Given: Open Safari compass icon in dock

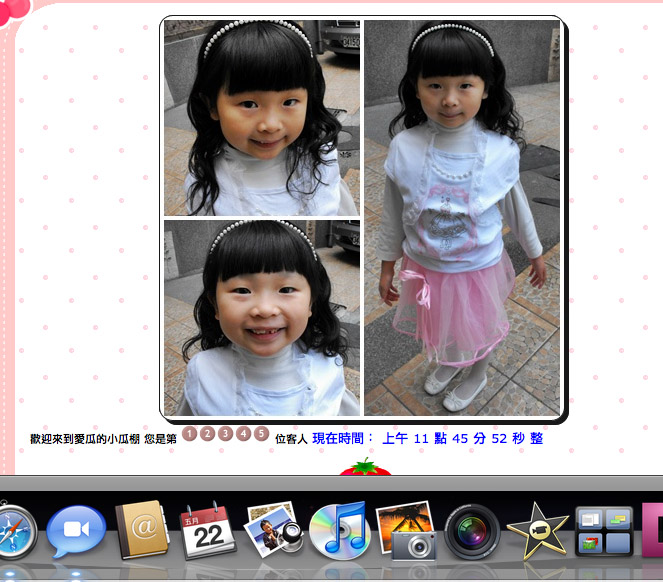Looking at the screenshot, I should coord(17,531).
